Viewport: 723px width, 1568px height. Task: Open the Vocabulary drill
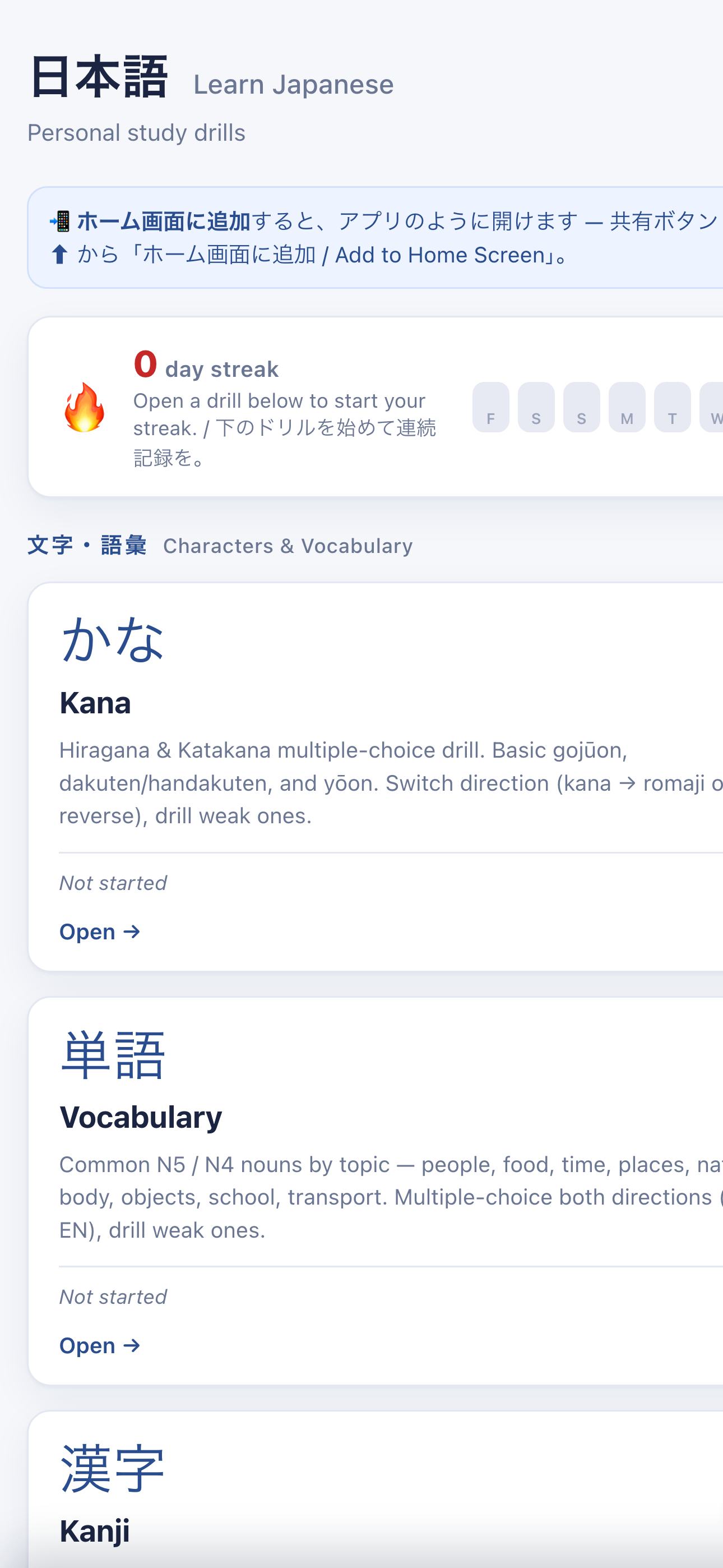[100, 1345]
